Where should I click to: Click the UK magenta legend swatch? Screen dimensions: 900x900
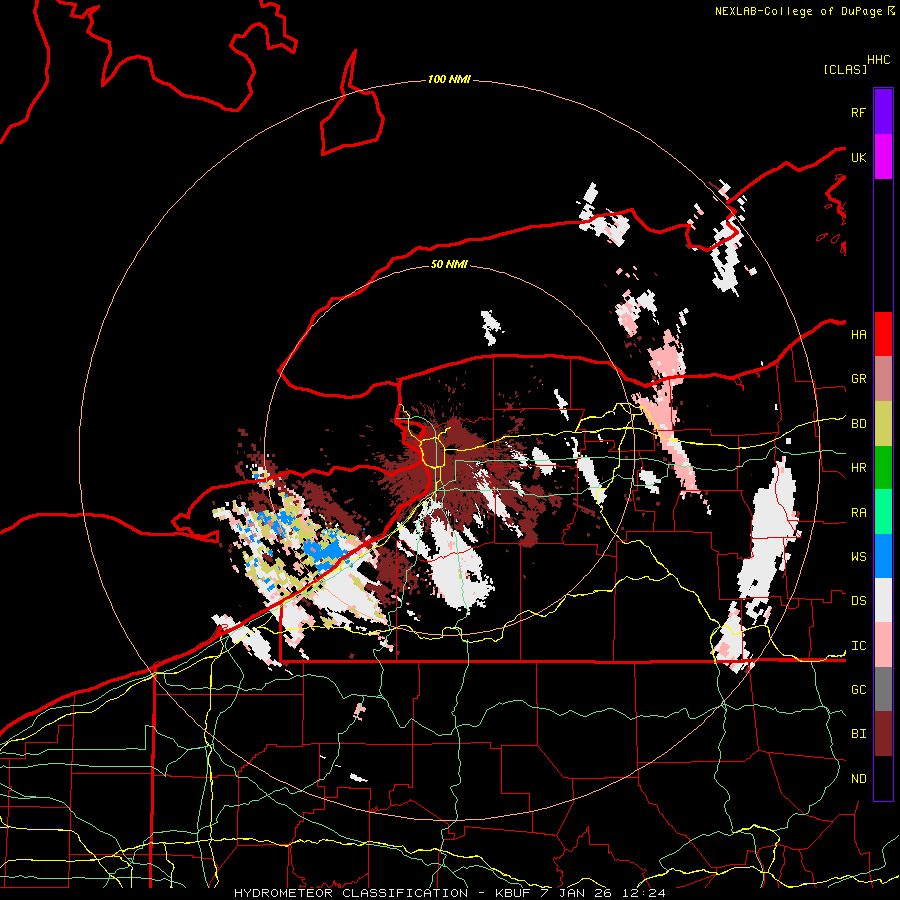[x=883, y=157]
